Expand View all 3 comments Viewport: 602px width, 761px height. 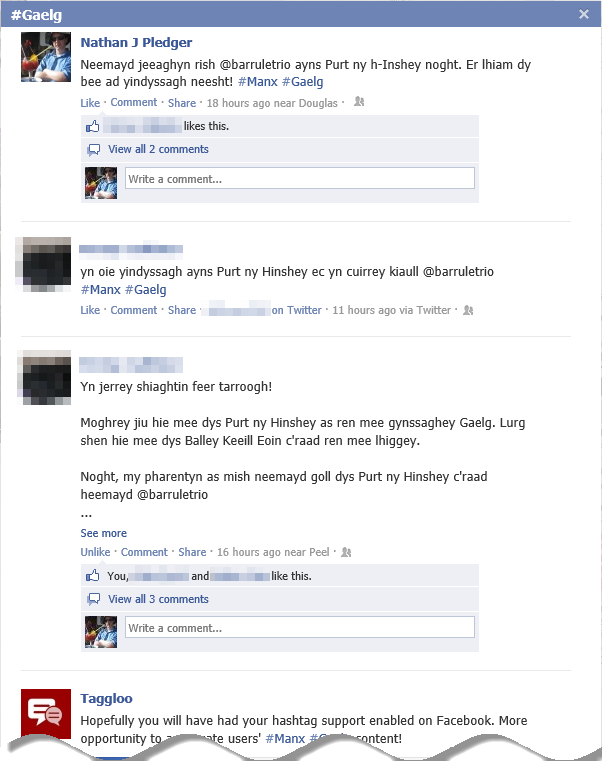pyautogui.click(x=158, y=599)
